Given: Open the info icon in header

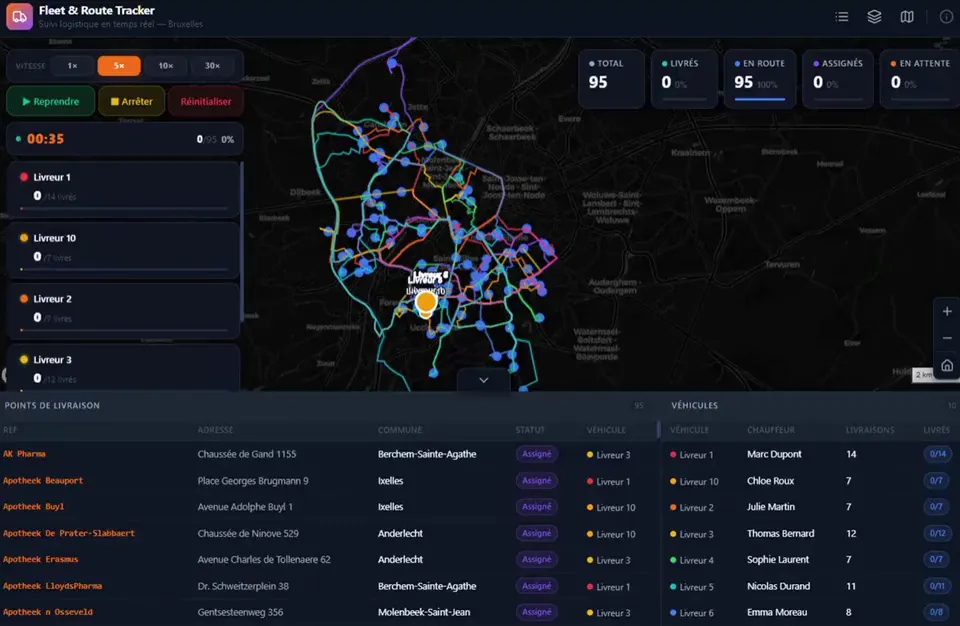Looking at the screenshot, I should [x=946, y=17].
